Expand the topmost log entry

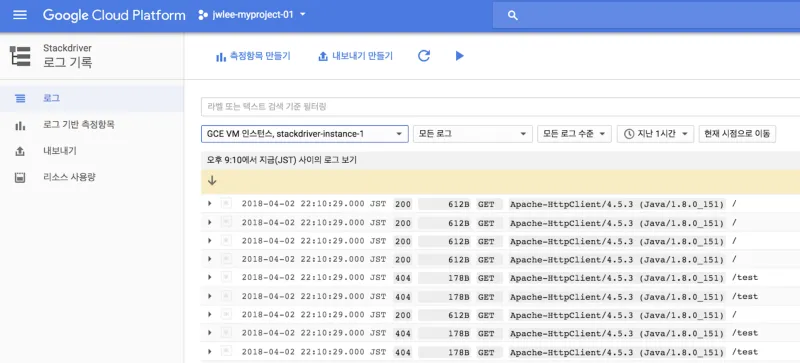(x=210, y=204)
